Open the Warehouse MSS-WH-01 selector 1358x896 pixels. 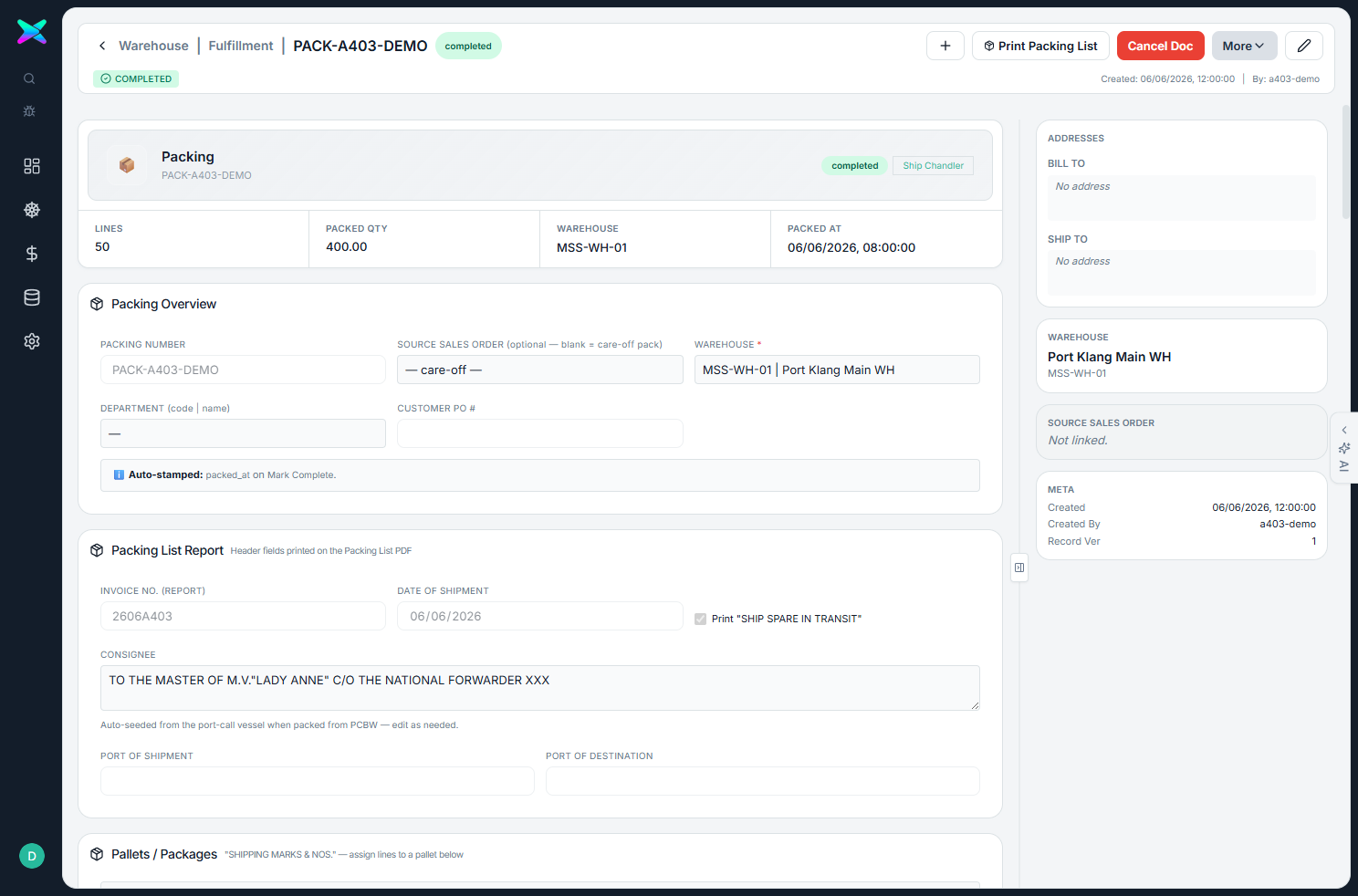click(837, 370)
